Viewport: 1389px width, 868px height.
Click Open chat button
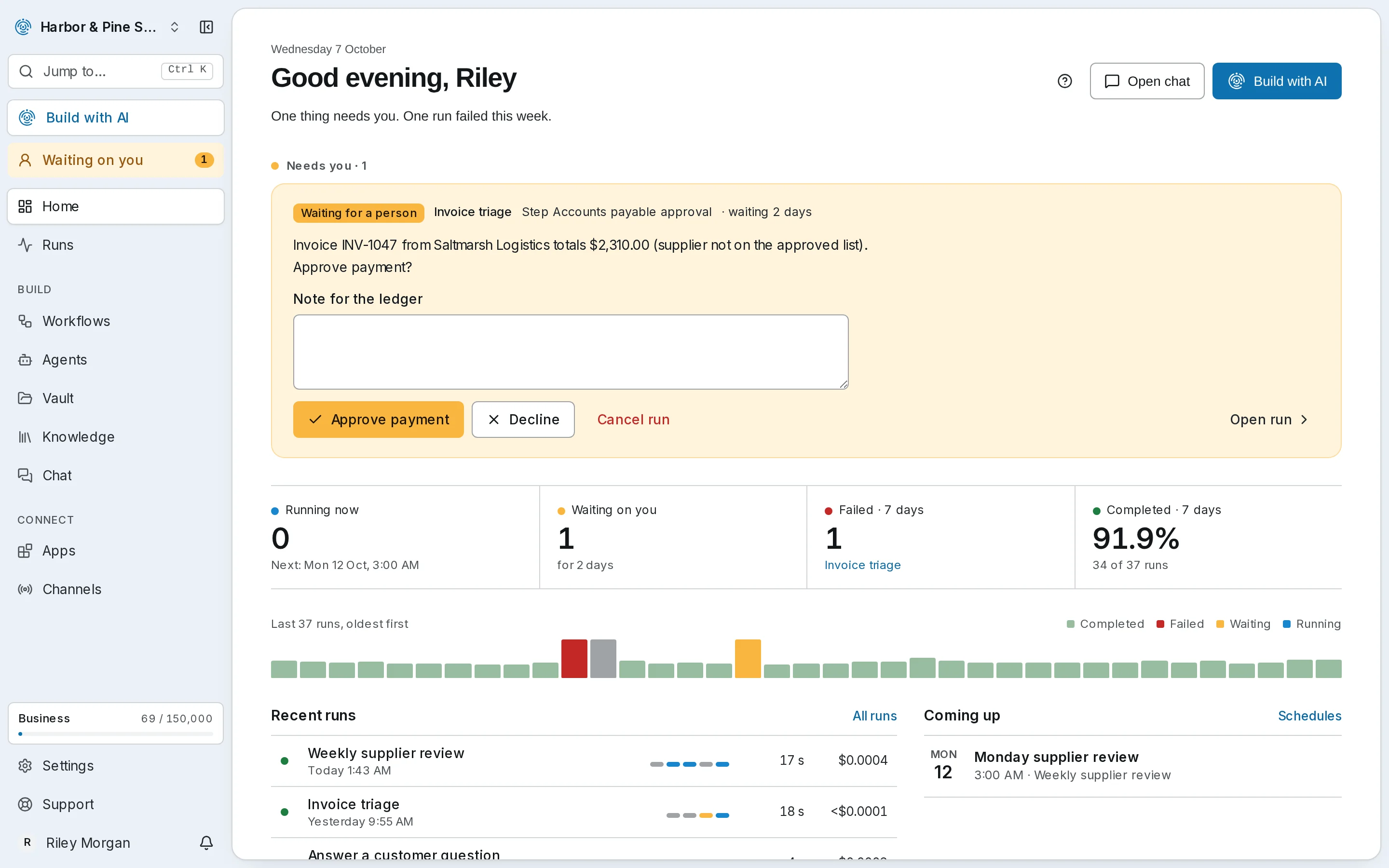(x=1147, y=81)
